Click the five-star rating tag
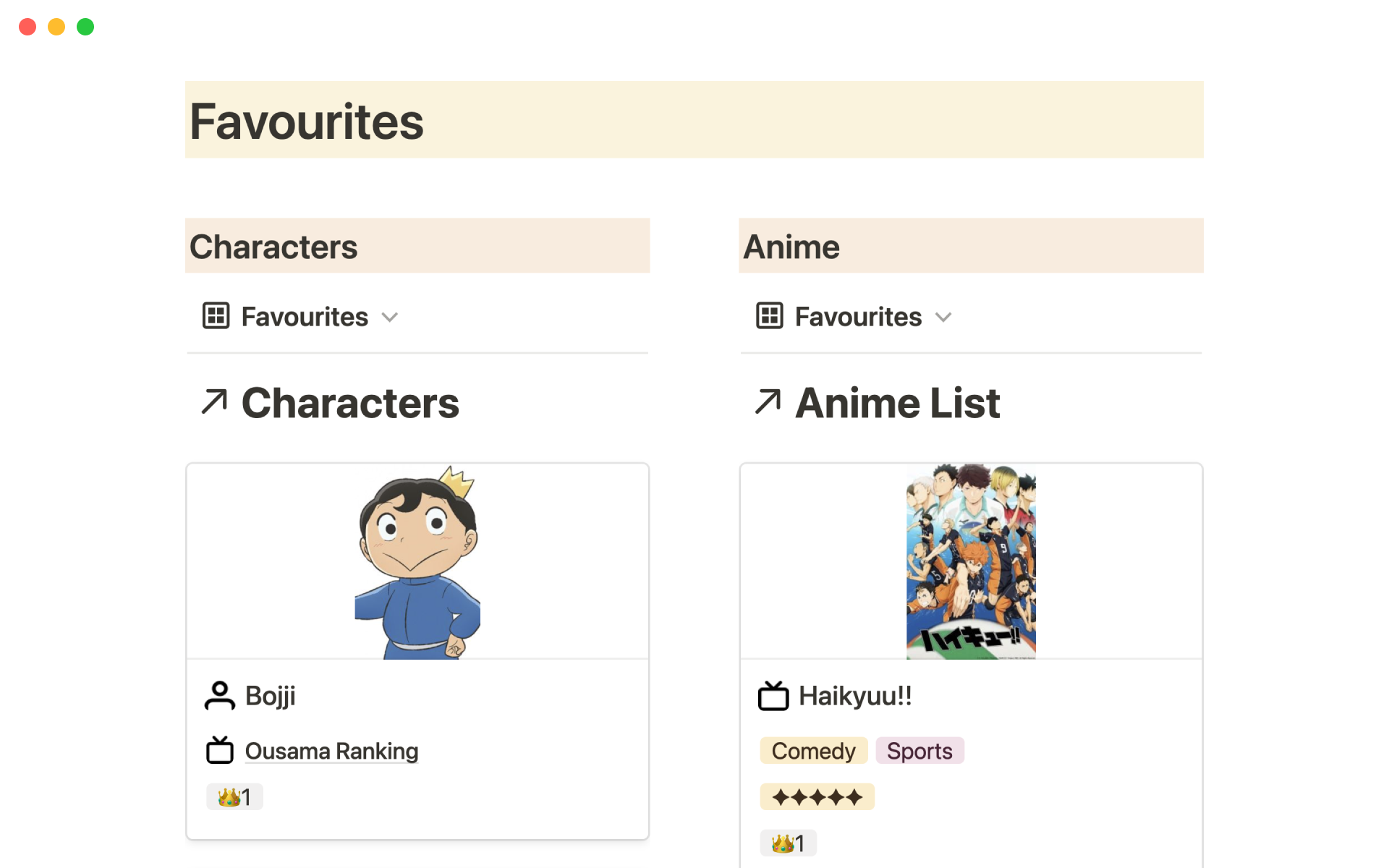Image resolution: width=1389 pixels, height=868 pixels. [817, 797]
